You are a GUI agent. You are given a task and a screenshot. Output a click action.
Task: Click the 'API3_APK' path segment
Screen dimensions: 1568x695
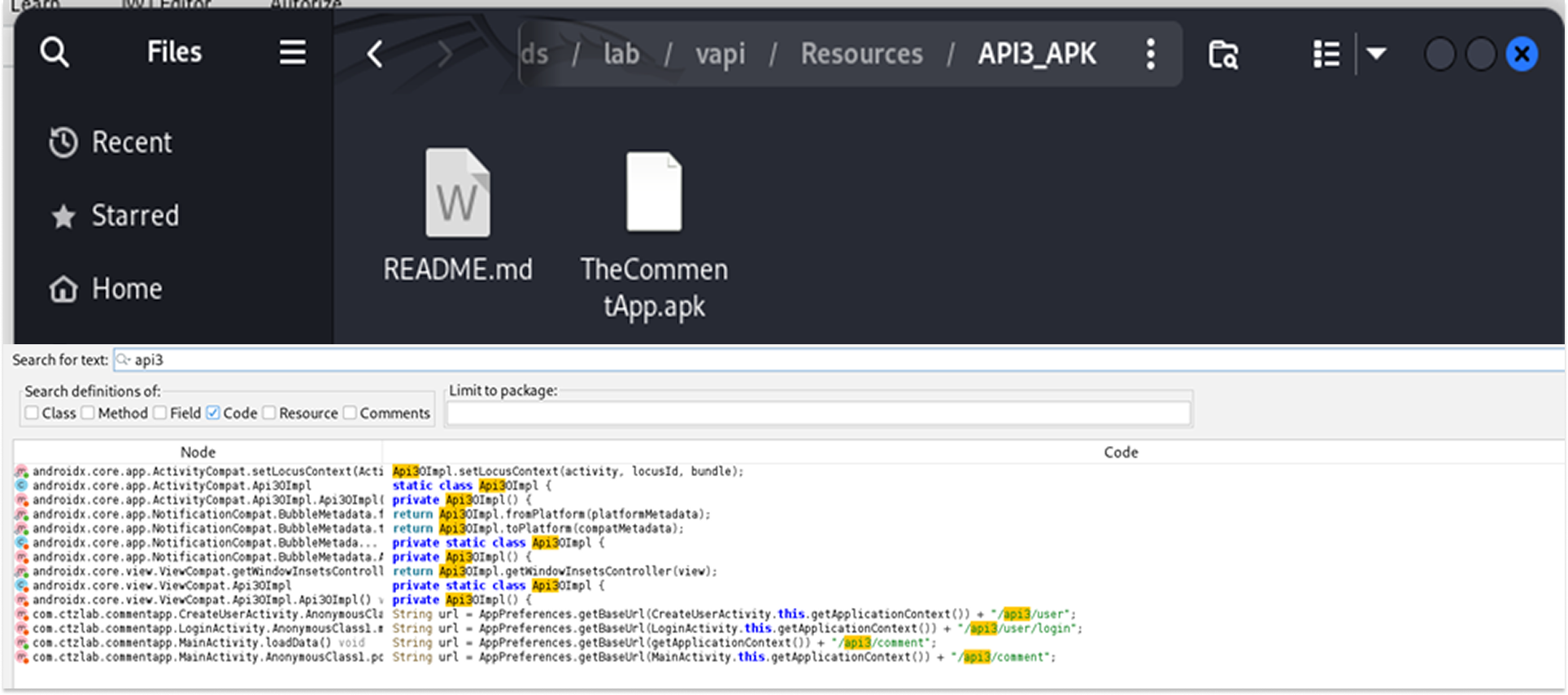coord(1037,54)
